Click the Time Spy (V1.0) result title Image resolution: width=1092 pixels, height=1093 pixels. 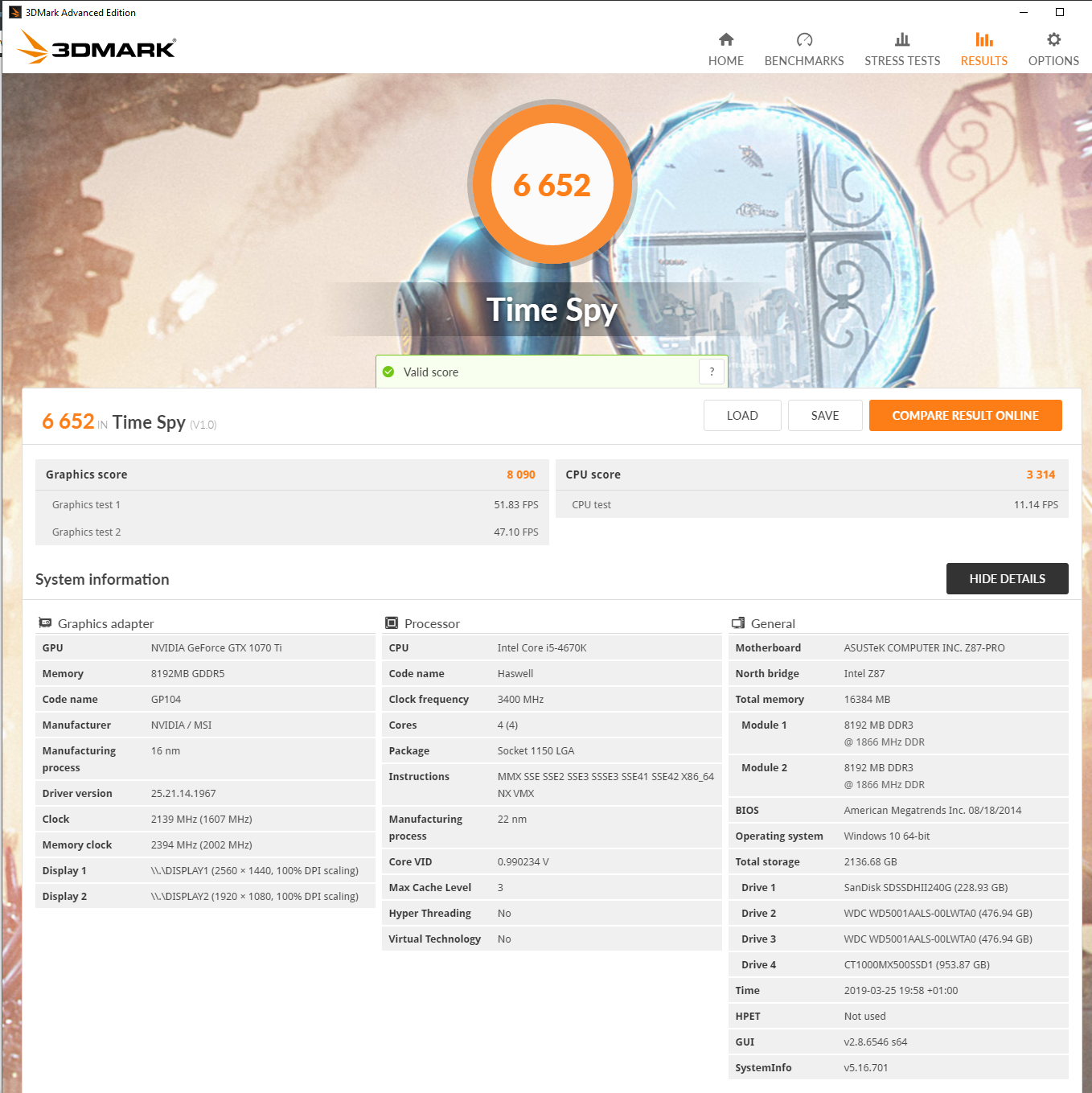click(164, 422)
